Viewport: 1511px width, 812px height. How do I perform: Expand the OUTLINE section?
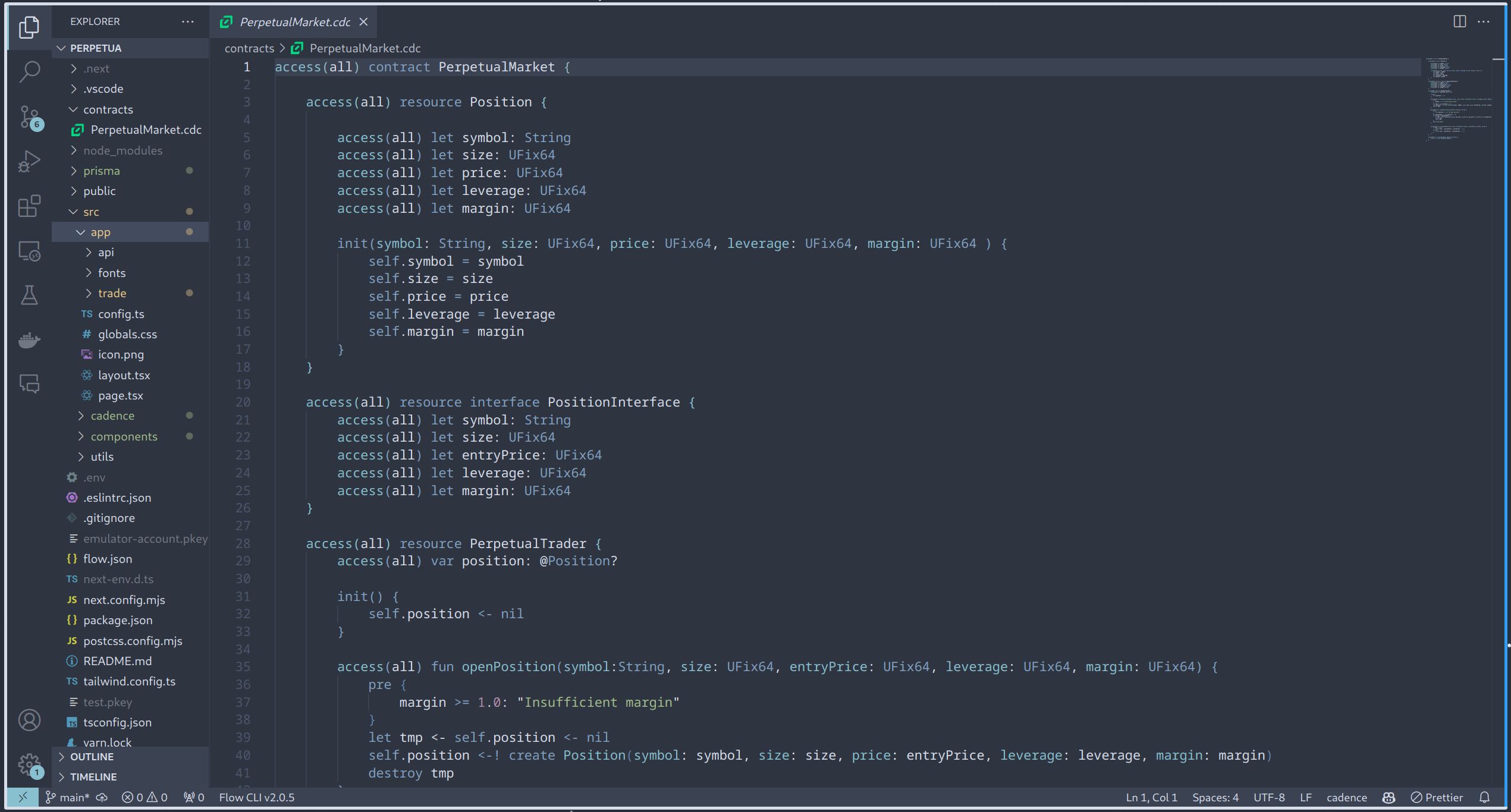[130, 757]
